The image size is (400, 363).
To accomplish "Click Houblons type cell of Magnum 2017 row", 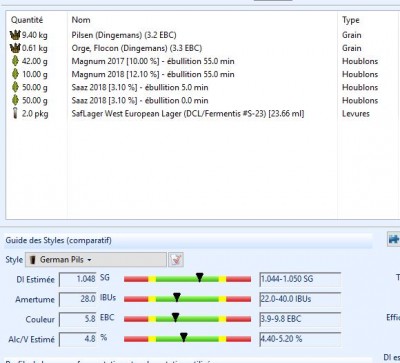I will click(x=360, y=61).
